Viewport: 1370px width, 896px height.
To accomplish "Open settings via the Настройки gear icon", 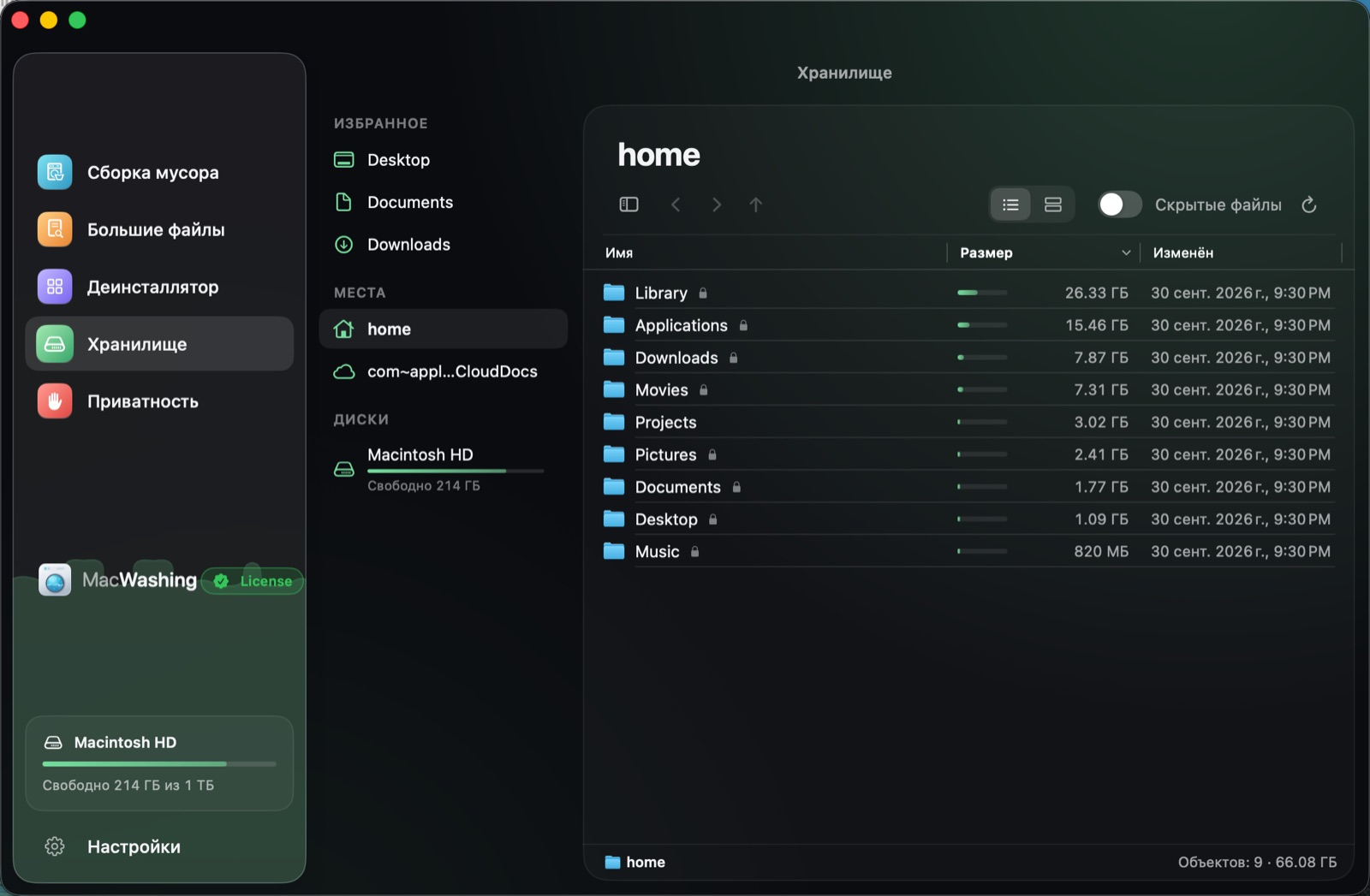I will 55,846.
